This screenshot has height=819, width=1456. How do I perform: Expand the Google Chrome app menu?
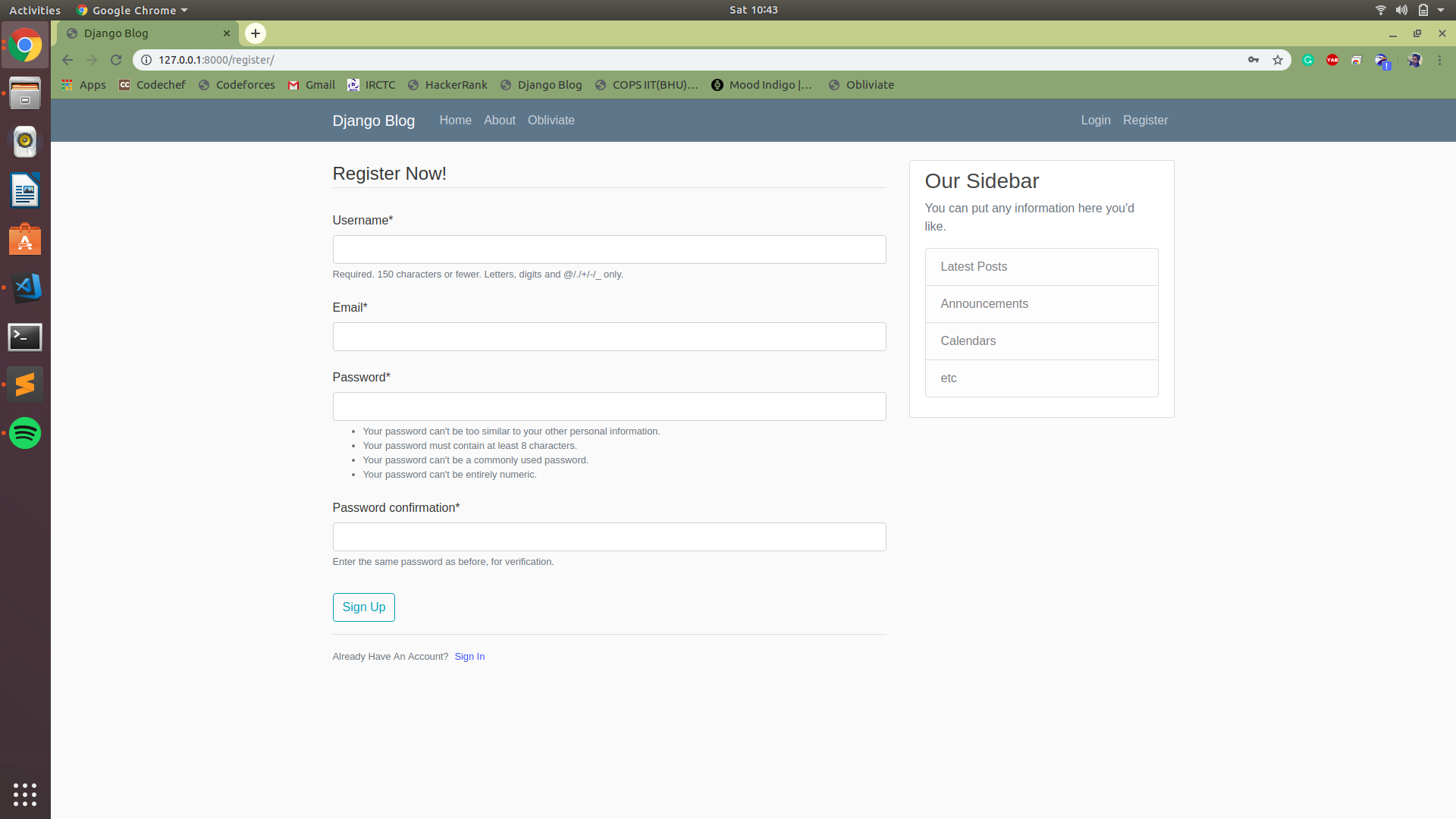tap(133, 10)
